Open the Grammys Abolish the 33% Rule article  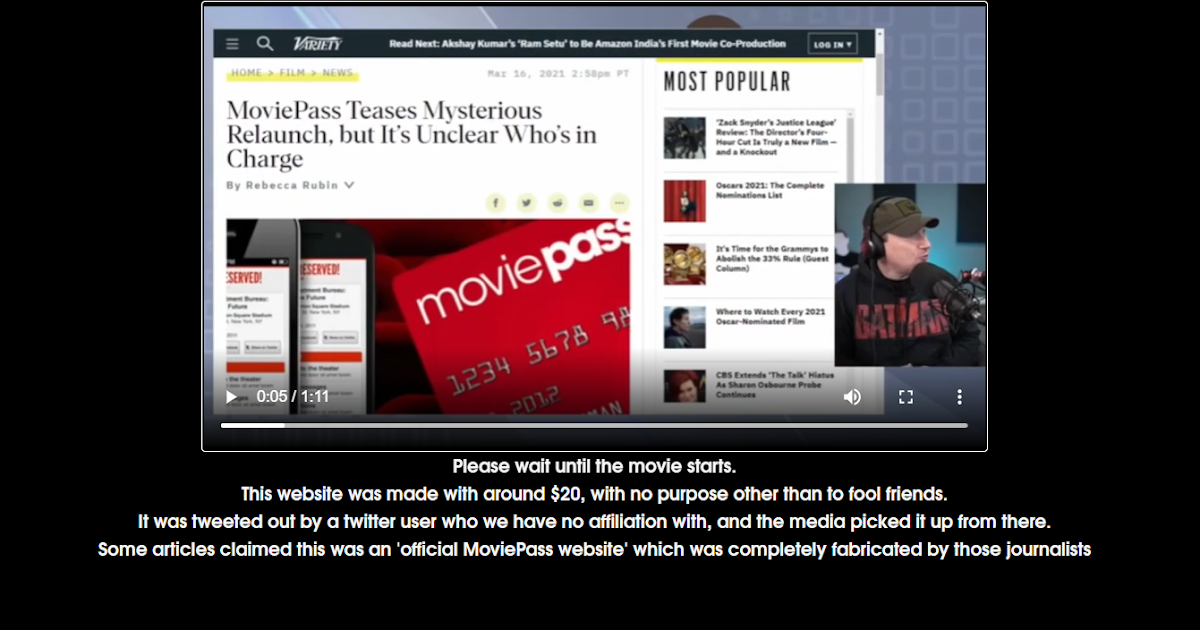point(772,259)
